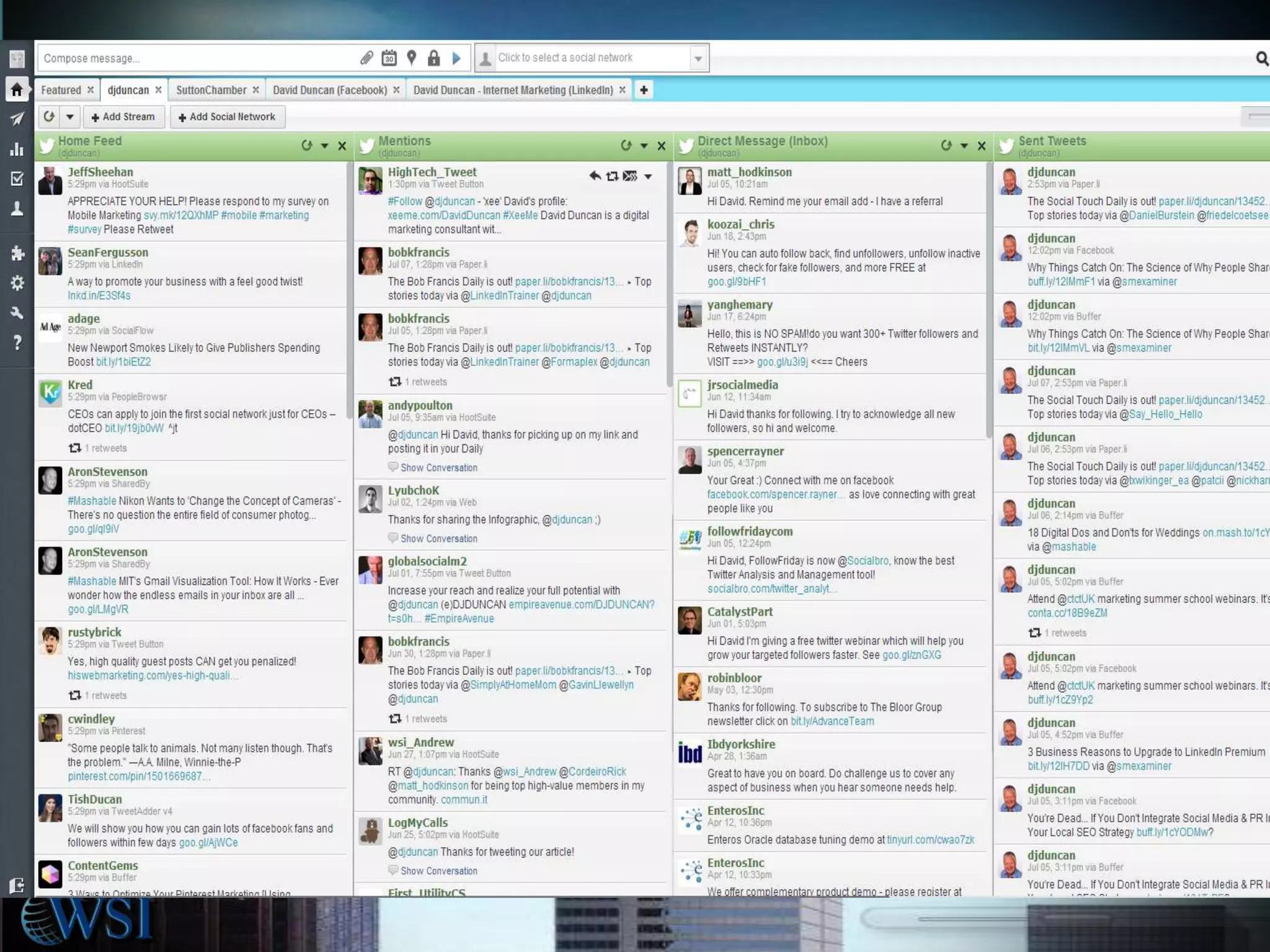1270x952 pixels.
Task: Open the scheduling calendar icon
Action: [389, 58]
